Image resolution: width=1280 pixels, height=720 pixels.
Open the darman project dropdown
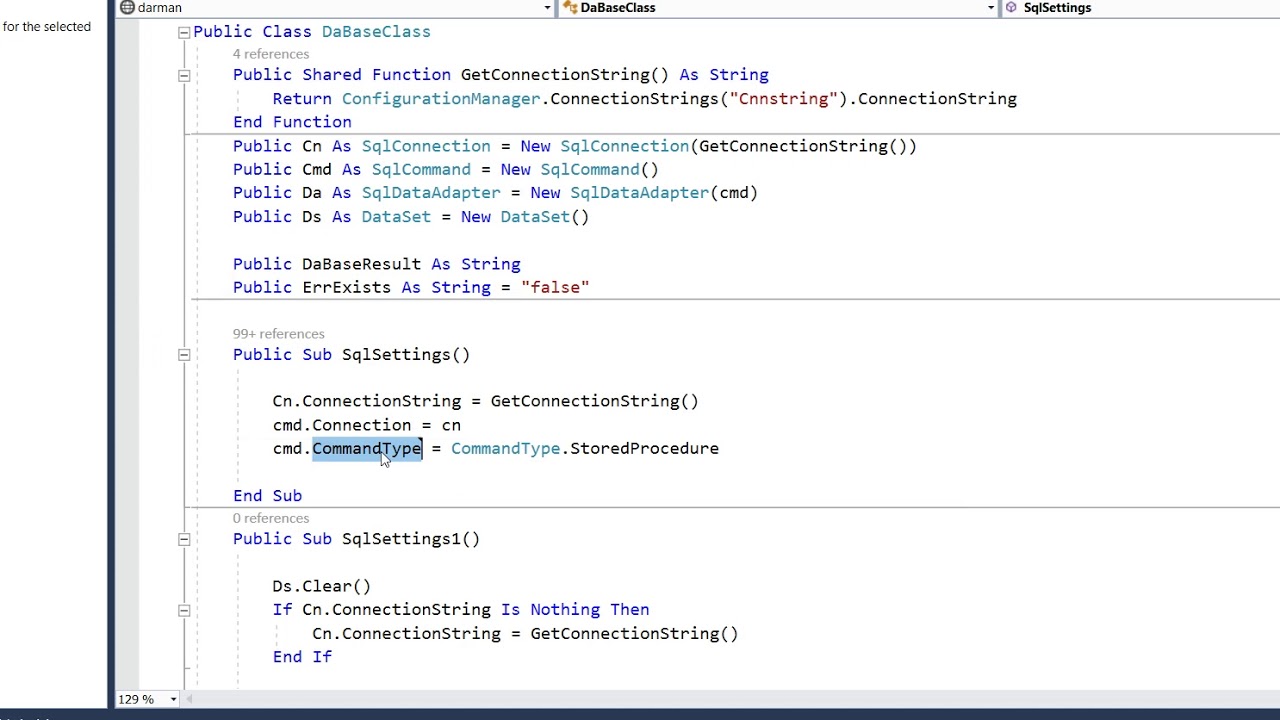tap(547, 8)
